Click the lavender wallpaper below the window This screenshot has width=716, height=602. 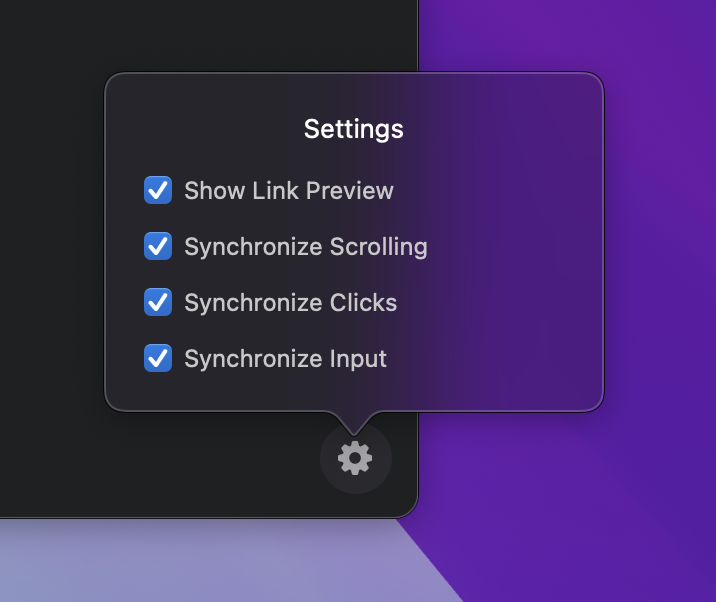[200, 565]
